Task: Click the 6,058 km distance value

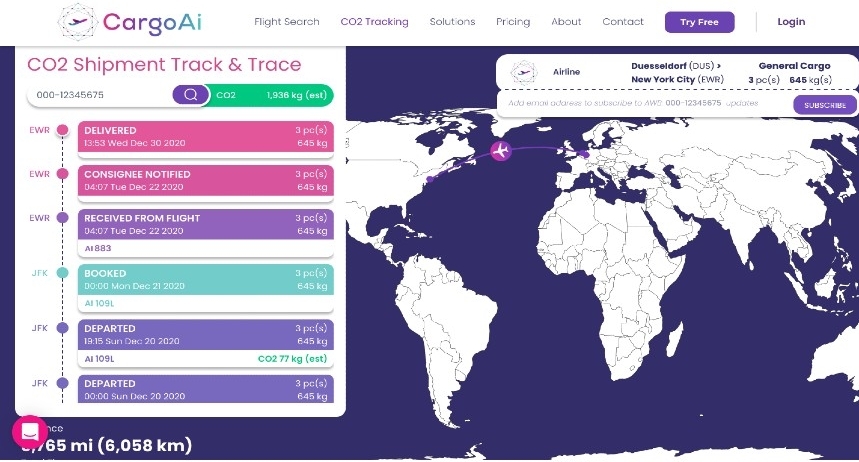Action: 145,445
